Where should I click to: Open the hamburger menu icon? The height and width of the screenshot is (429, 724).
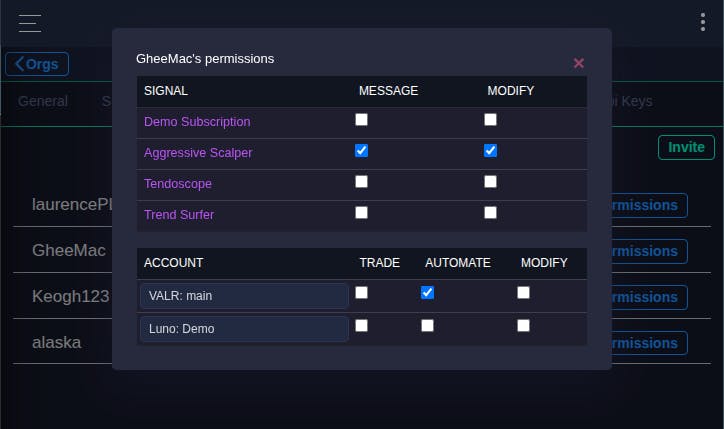pos(29,22)
